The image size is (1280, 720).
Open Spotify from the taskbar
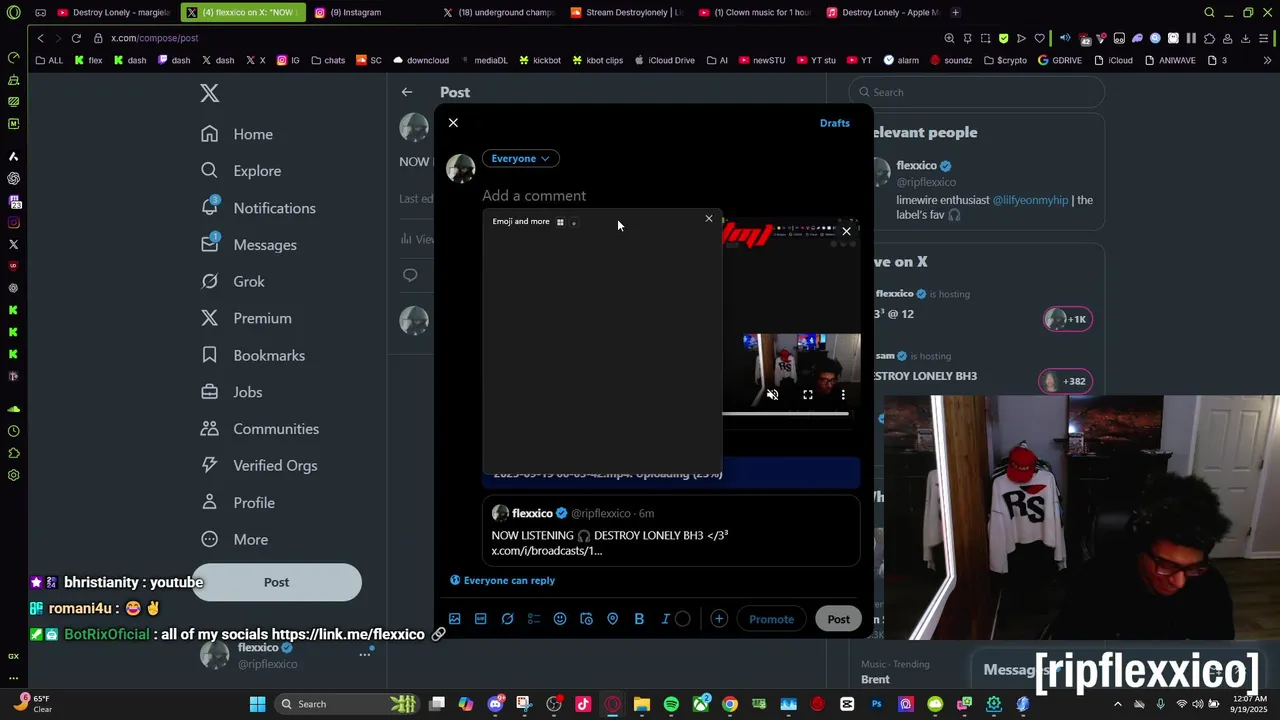point(671,704)
